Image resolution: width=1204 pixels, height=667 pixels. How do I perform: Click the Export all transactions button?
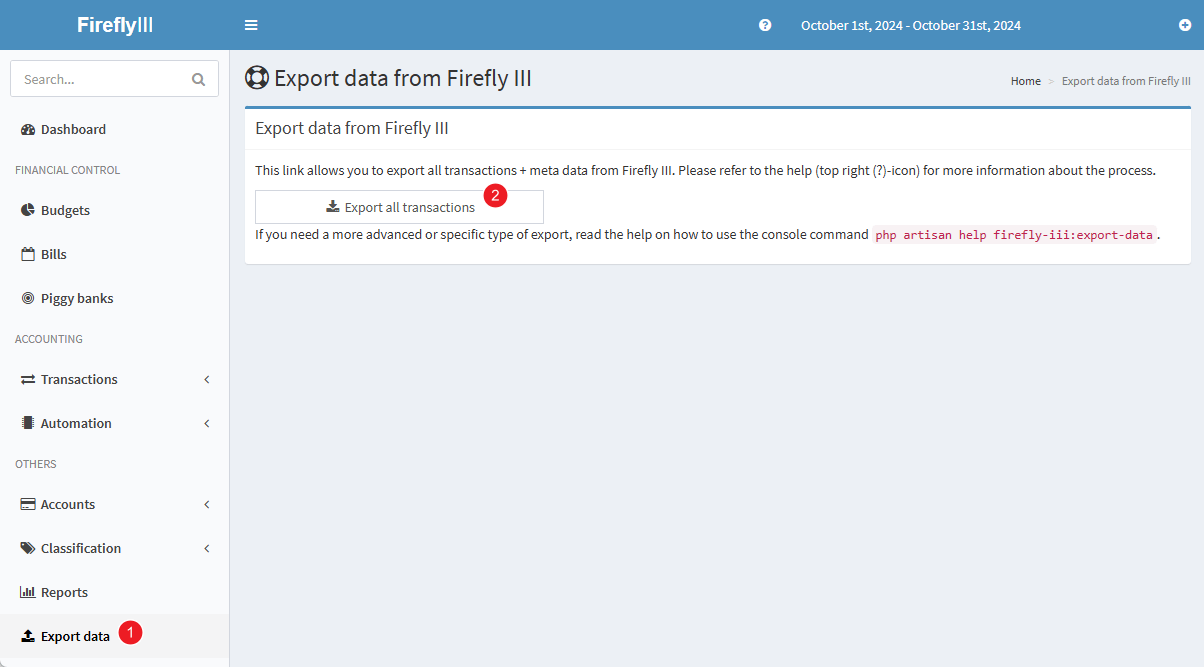(x=399, y=207)
